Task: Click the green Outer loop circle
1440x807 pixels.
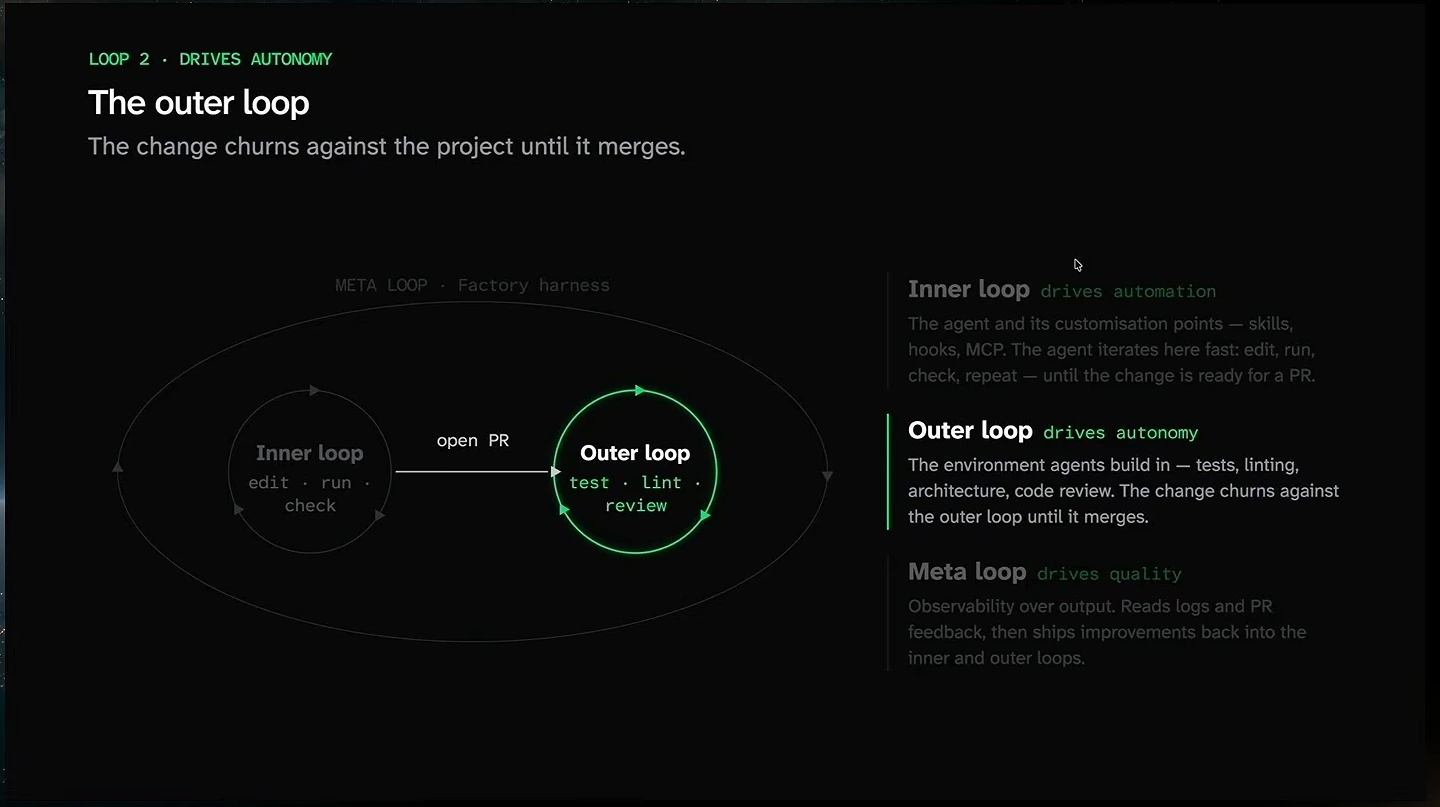Action: pos(635,471)
